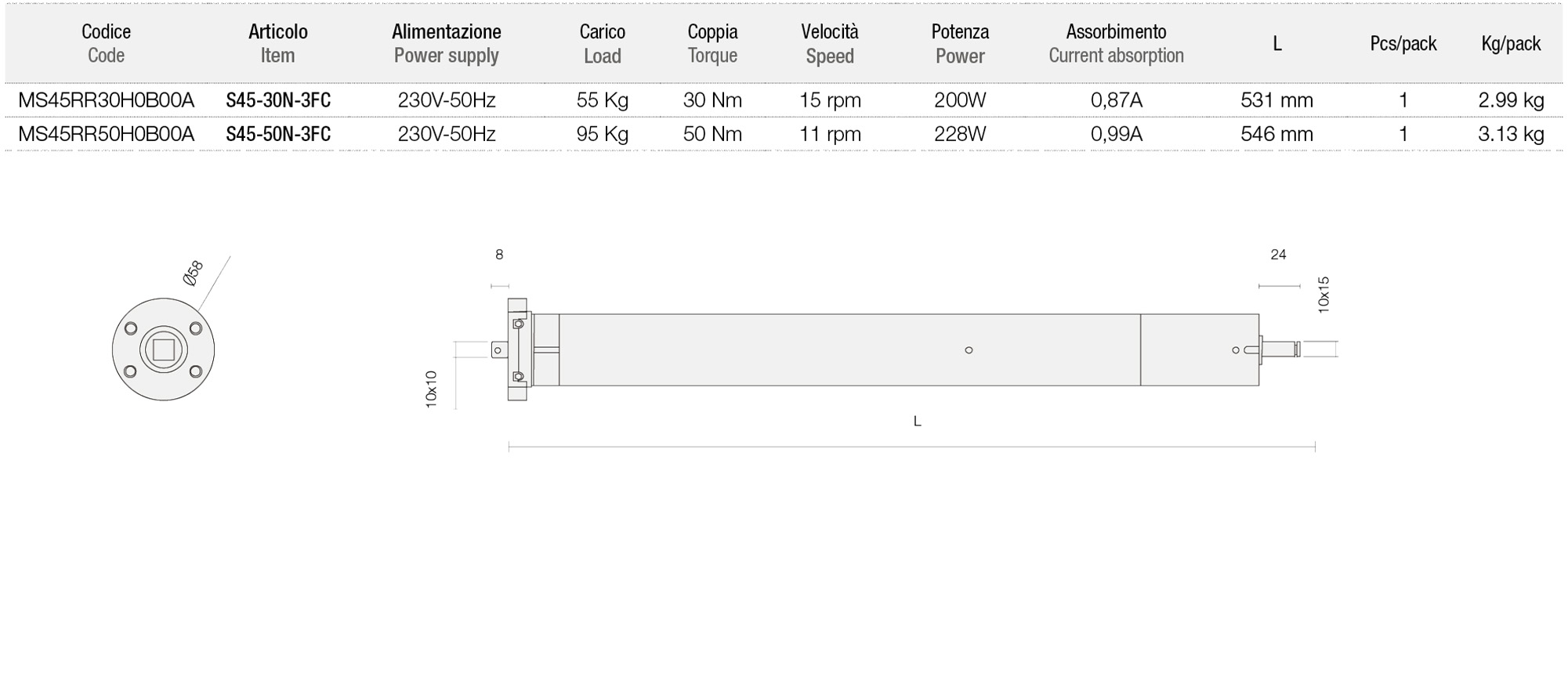Select item name S45-30N-3FC

(x=278, y=100)
